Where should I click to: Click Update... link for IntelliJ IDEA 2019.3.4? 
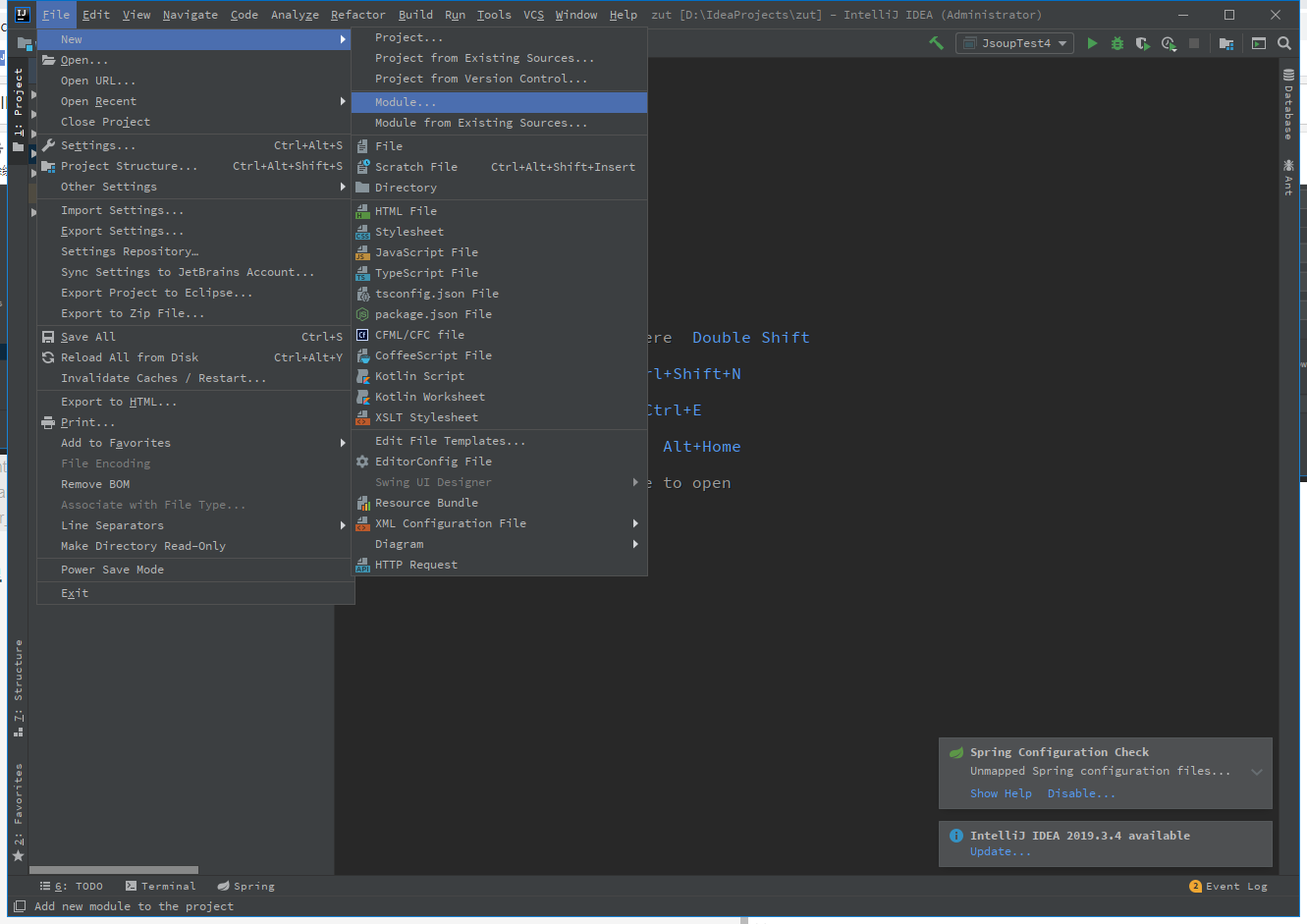pos(1001,851)
